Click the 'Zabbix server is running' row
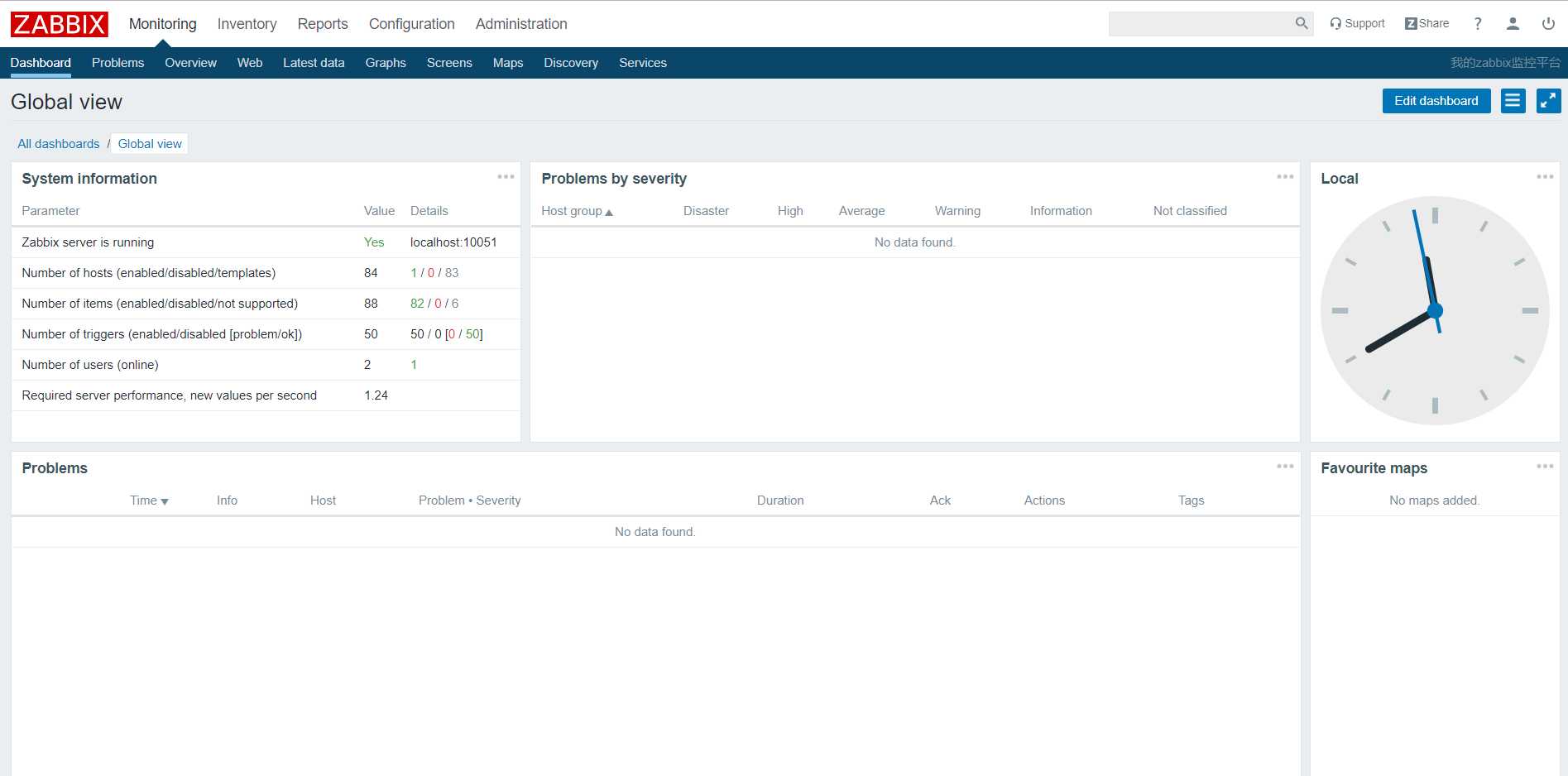 [266, 242]
